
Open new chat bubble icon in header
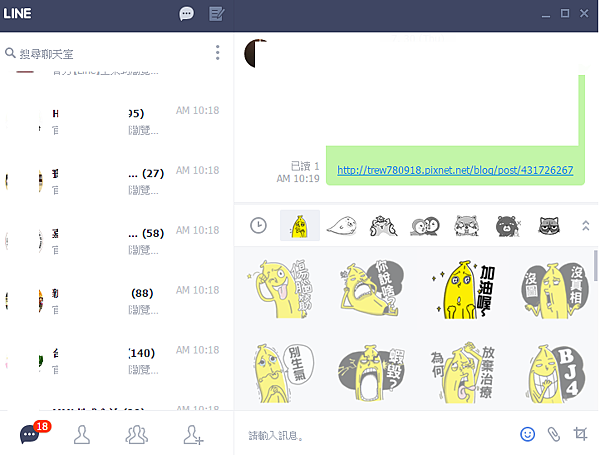[186, 14]
